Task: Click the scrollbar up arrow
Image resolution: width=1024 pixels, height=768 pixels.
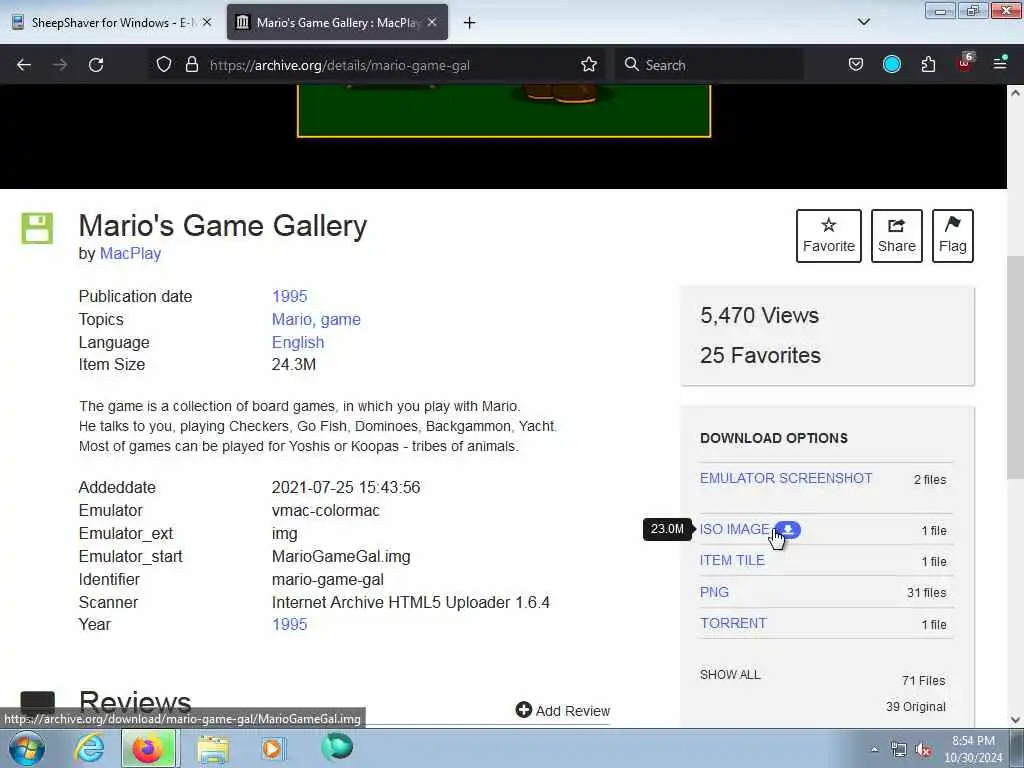Action: click(x=1015, y=93)
